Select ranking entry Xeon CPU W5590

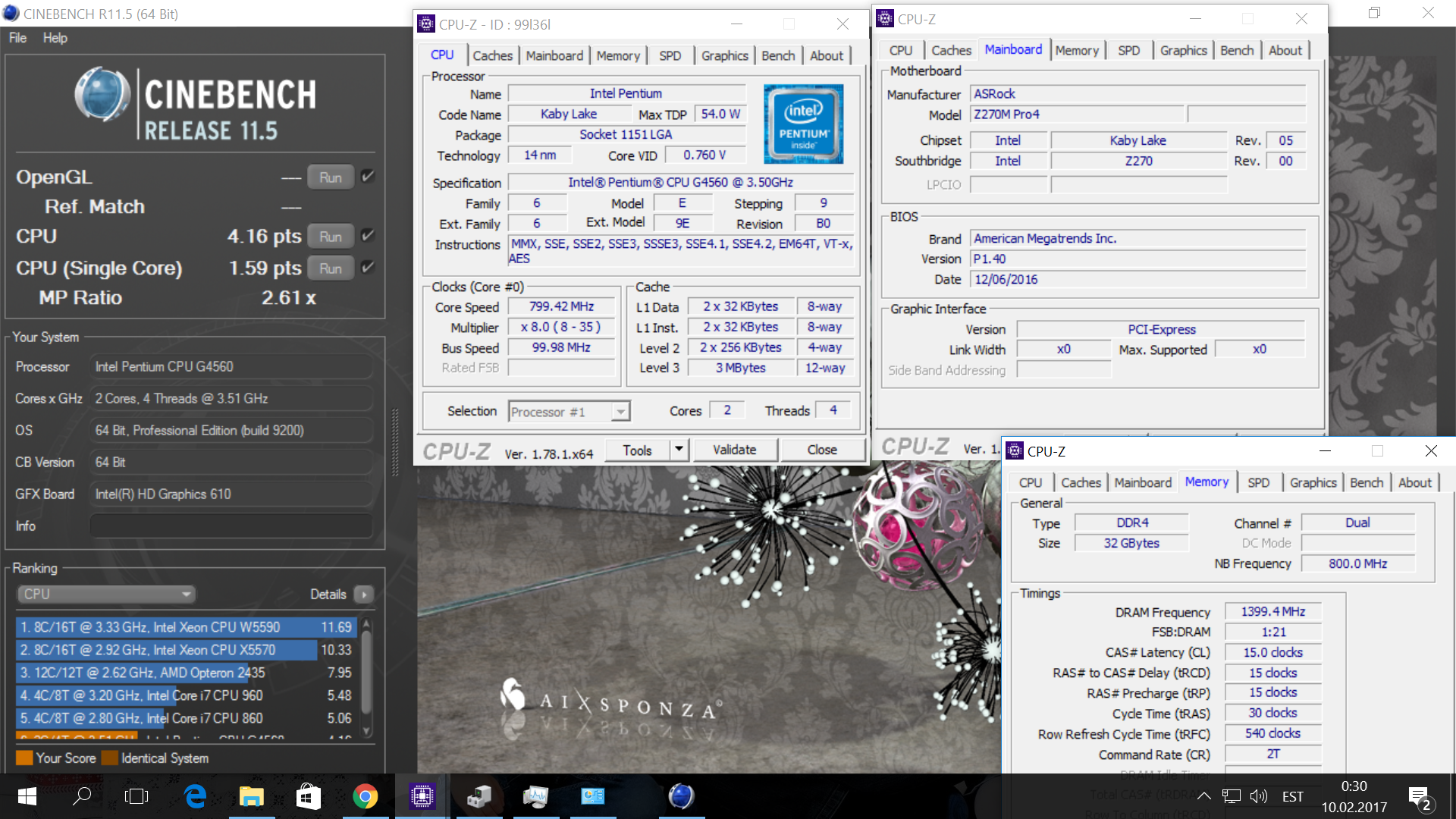(186, 627)
